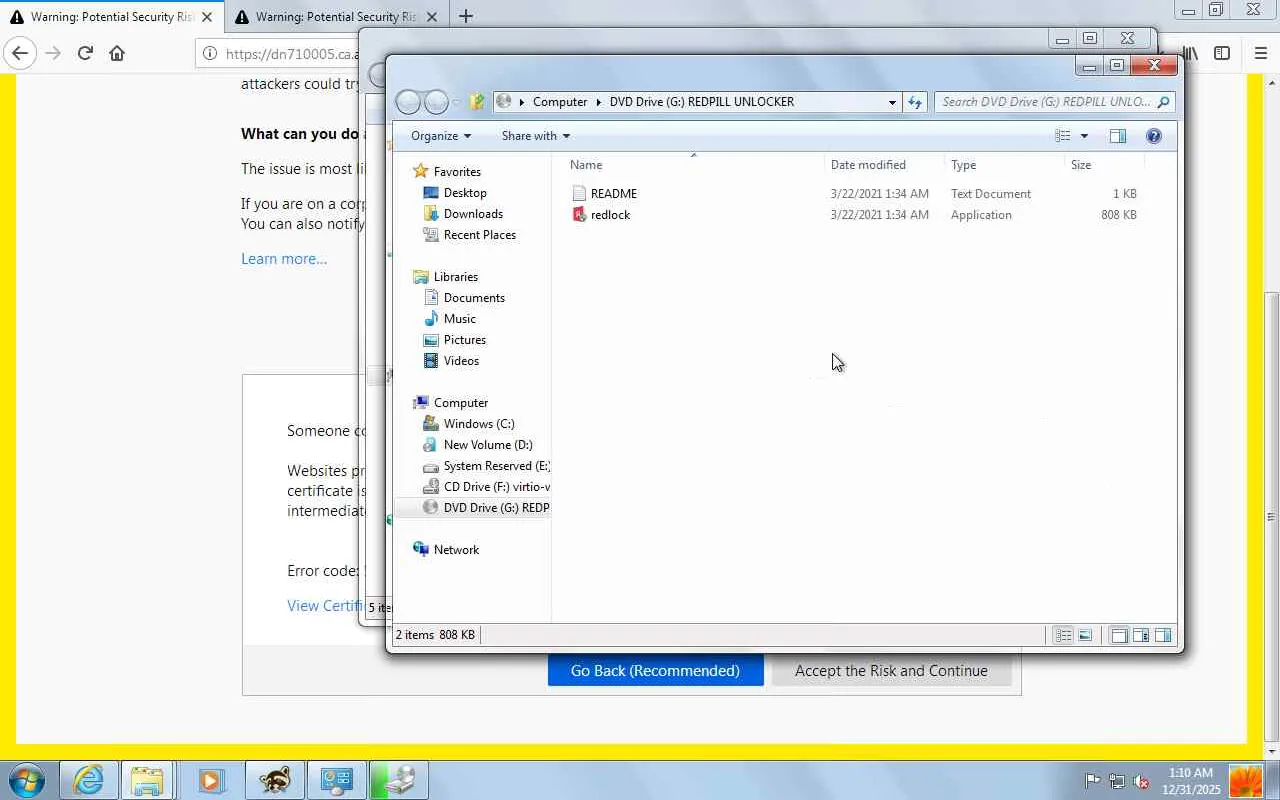This screenshot has width=1280, height=800.
Task: Open the Pictures library
Action: tap(465, 340)
